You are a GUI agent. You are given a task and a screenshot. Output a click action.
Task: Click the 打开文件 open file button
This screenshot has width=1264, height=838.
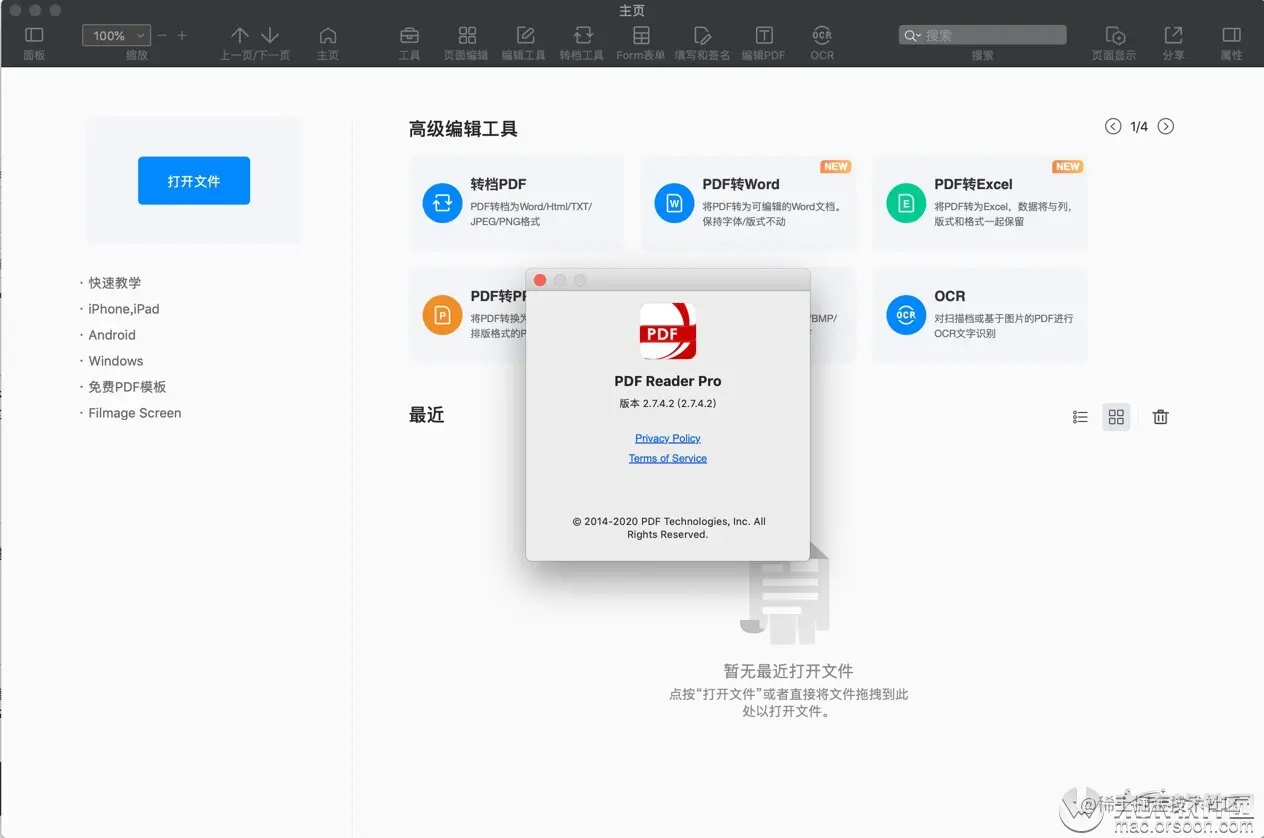tap(194, 181)
